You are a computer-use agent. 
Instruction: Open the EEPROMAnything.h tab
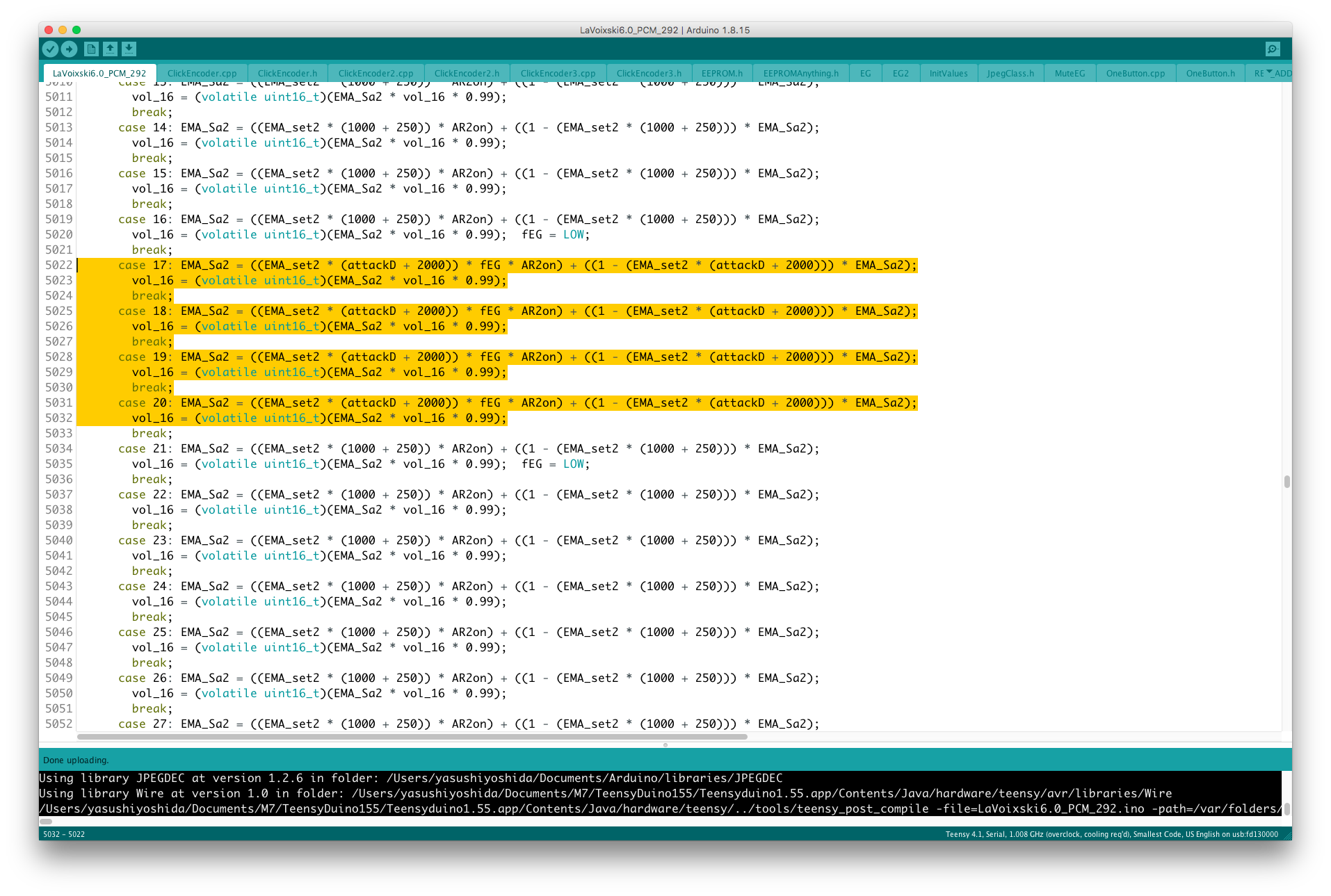pyautogui.click(x=800, y=73)
